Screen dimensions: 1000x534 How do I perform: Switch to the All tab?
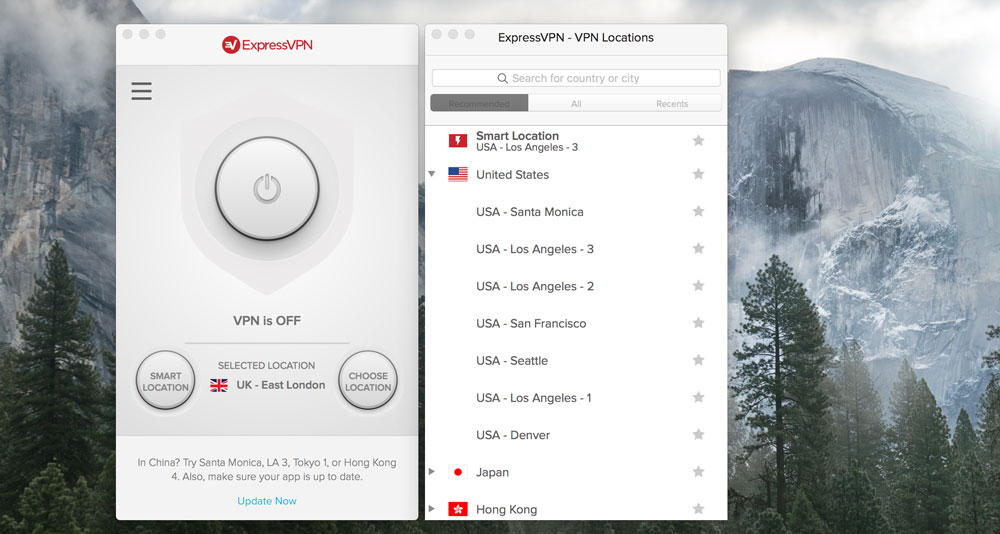(576, 103)
